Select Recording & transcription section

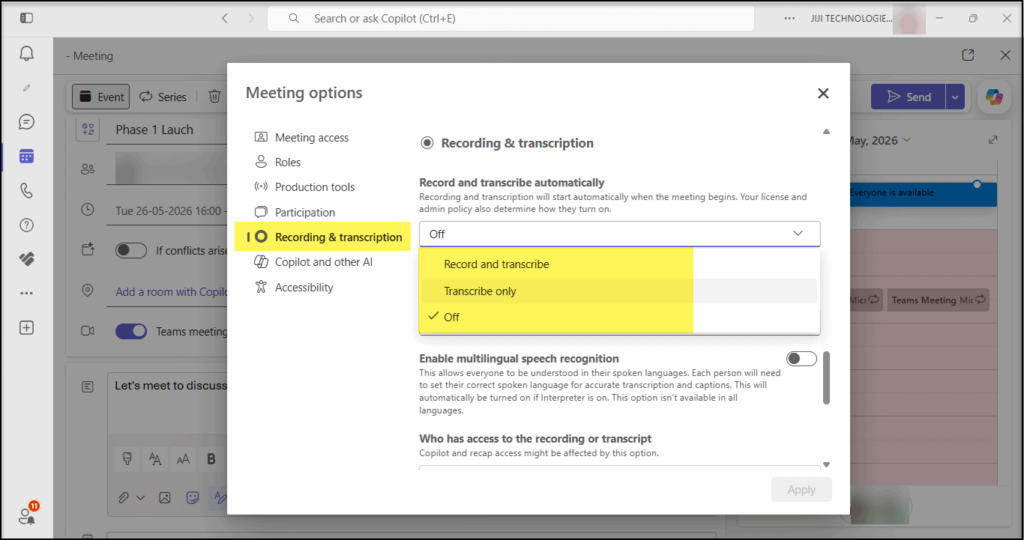pyautogui.click(x=323, y=237)
